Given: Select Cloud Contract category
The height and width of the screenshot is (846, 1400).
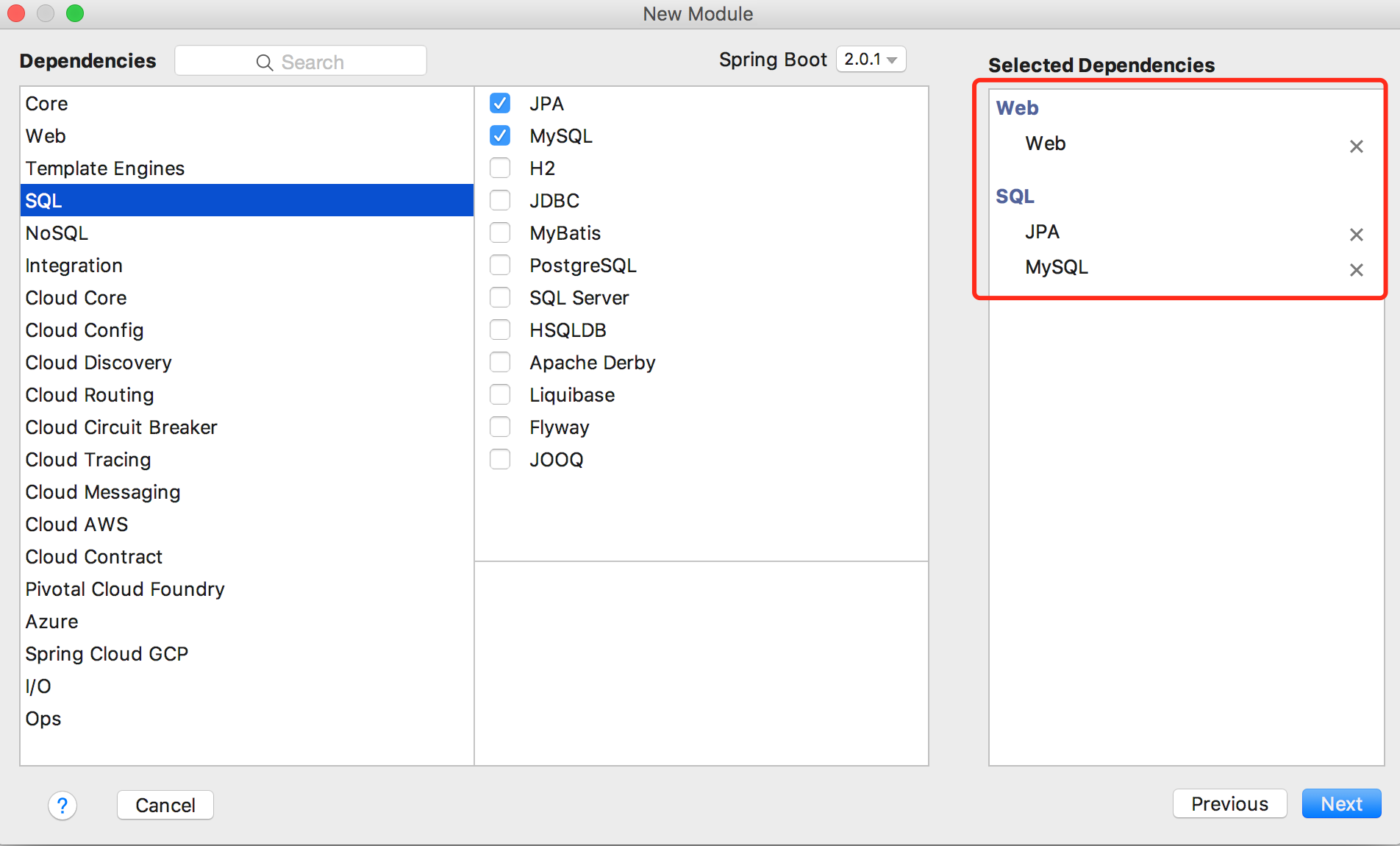Looking at the screenshot, I should coord(247,556).
